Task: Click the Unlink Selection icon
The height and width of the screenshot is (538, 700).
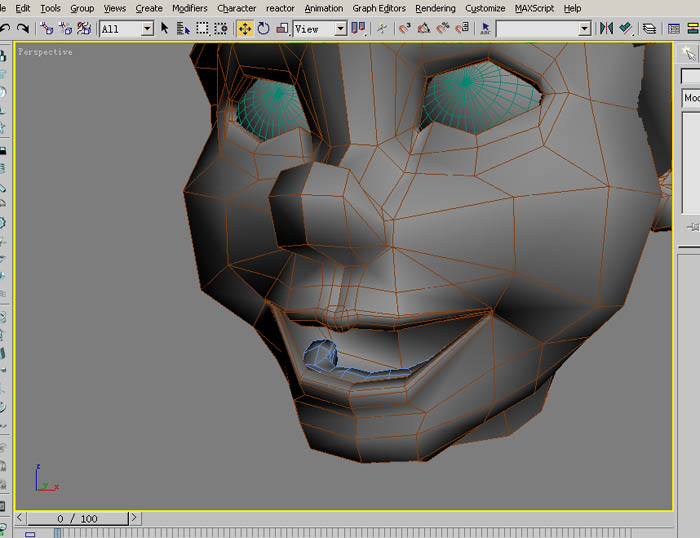Action: coord(65,29)
